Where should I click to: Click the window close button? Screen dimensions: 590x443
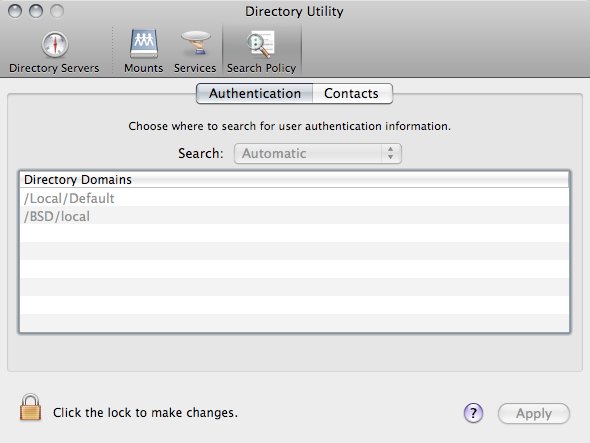click(15, 11)
